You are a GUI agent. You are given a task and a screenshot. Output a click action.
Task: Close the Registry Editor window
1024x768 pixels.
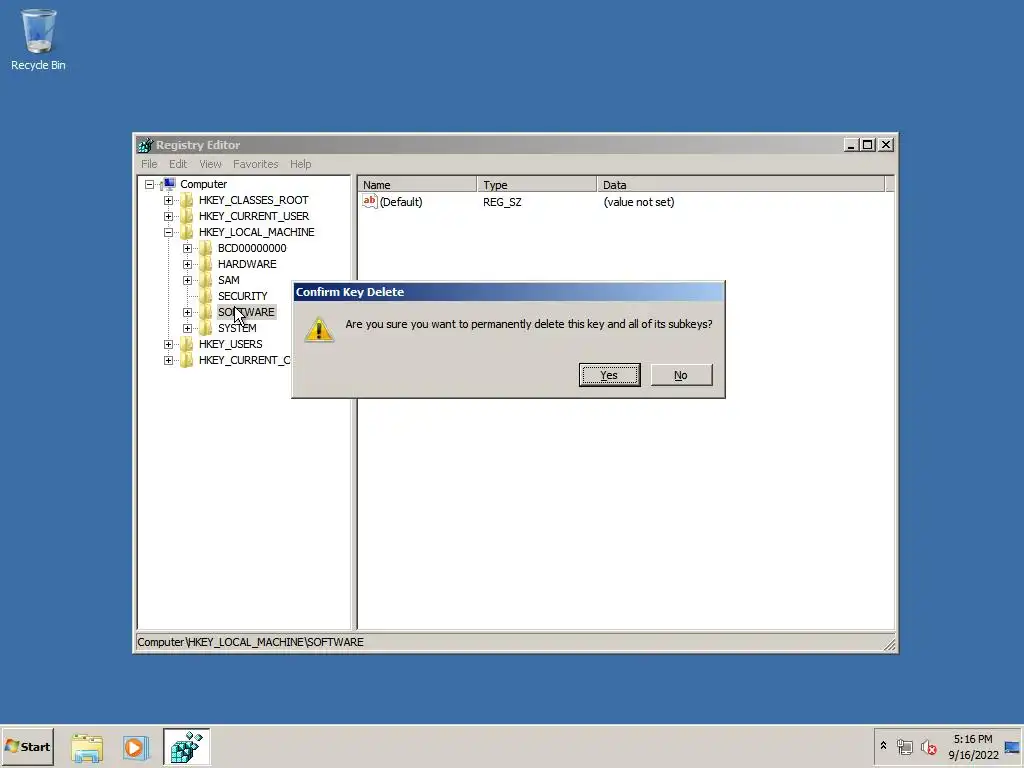pos(886,145)
